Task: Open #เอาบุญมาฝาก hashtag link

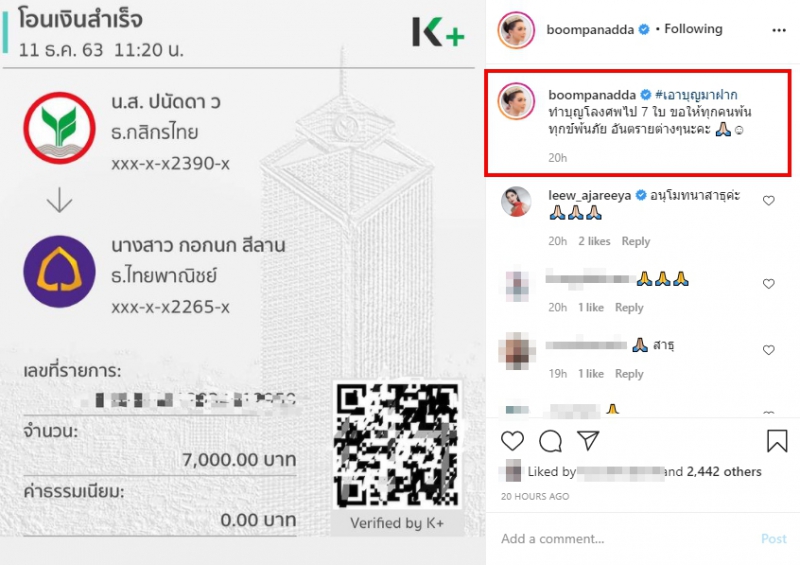Action: (x=696, y=94)
